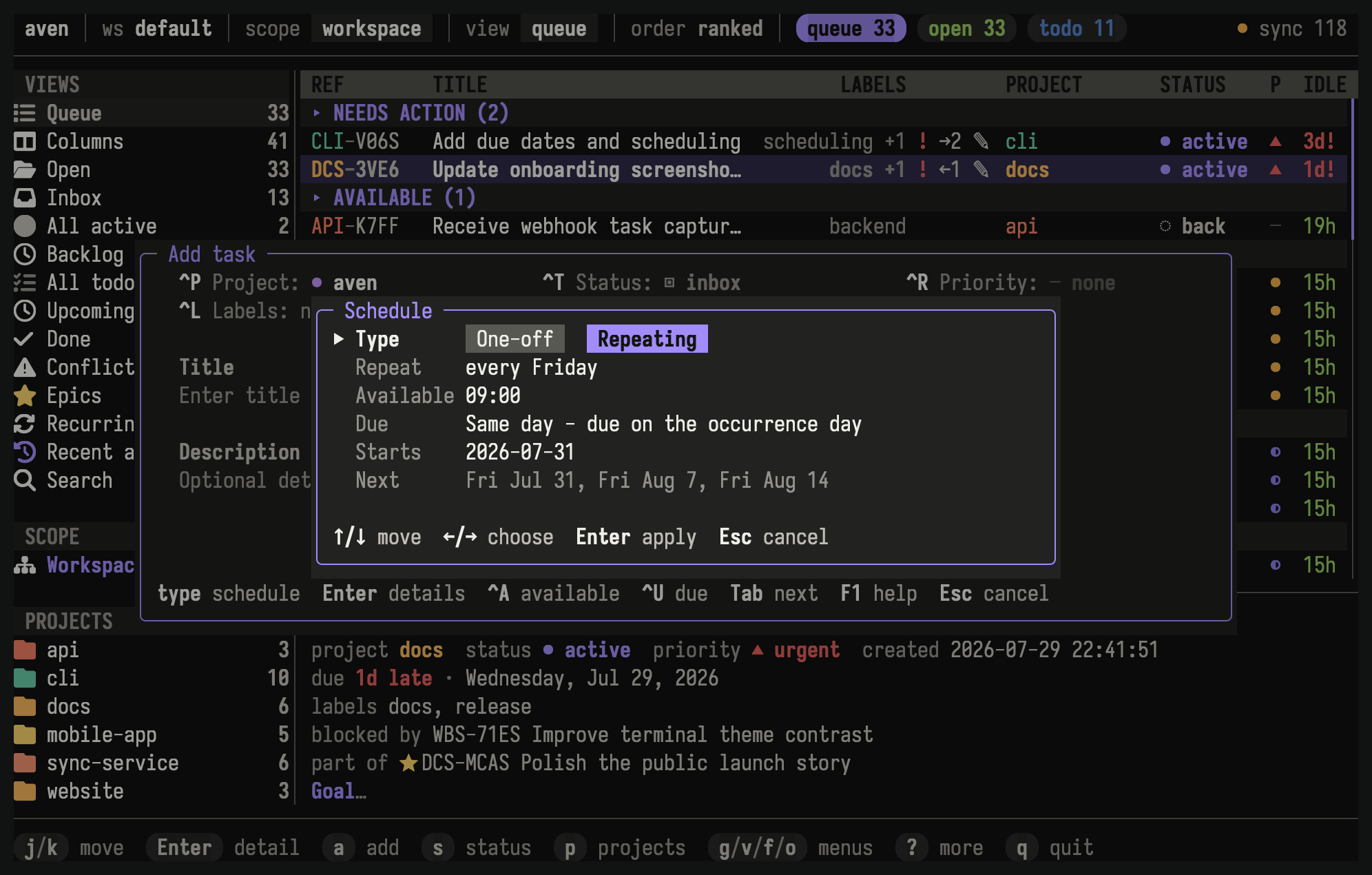Click the Columns board icon

click(x=25, y=141)
